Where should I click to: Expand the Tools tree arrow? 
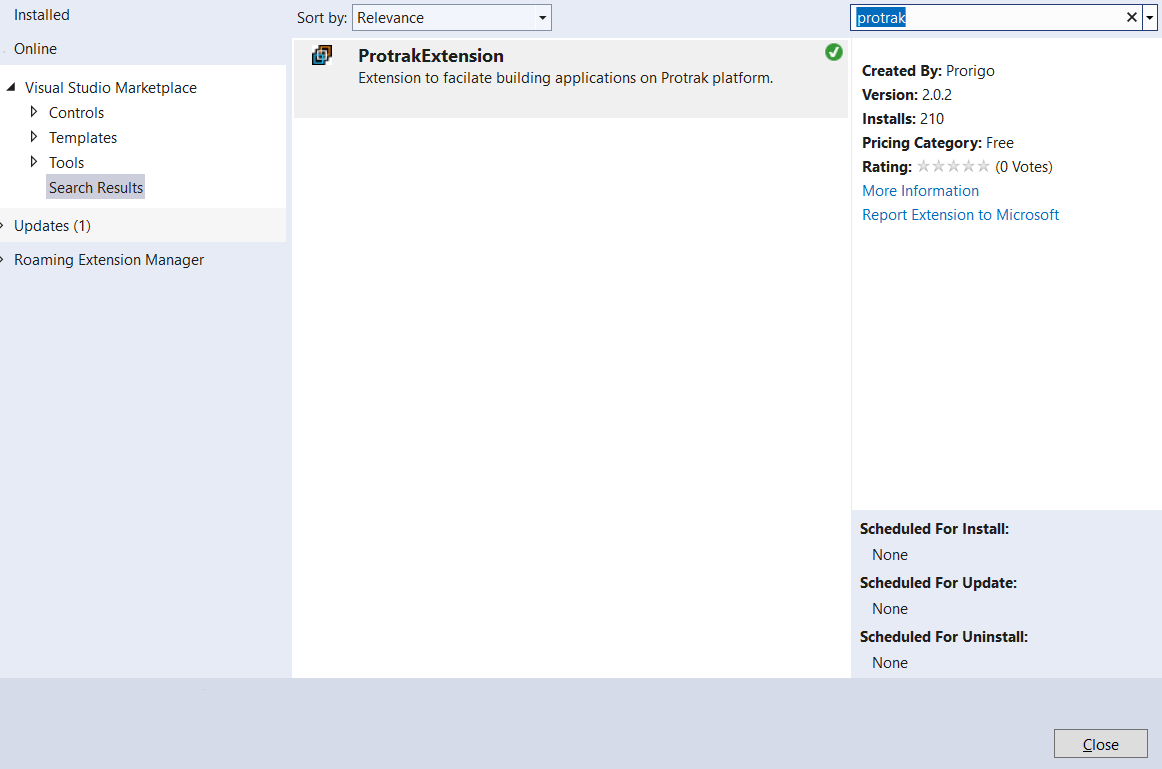pyautogui.click(x=34, y=162)
